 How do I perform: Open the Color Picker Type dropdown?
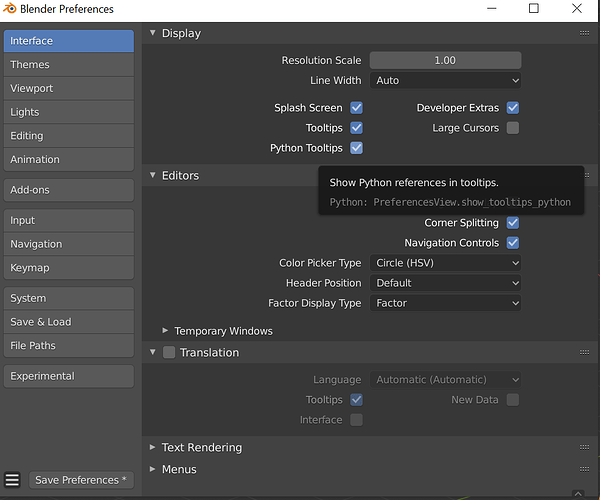(x=445, y=263)
